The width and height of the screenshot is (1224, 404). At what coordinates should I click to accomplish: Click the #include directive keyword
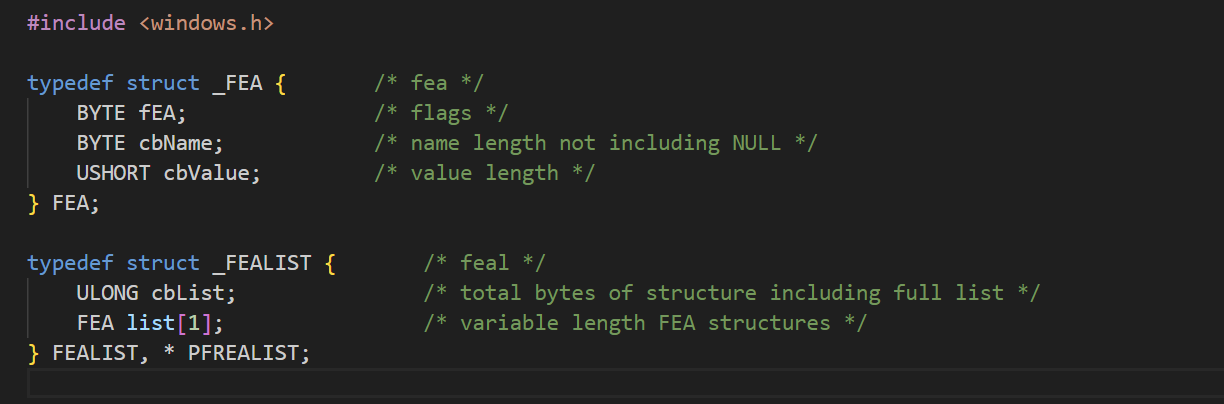tap(76, 22)
